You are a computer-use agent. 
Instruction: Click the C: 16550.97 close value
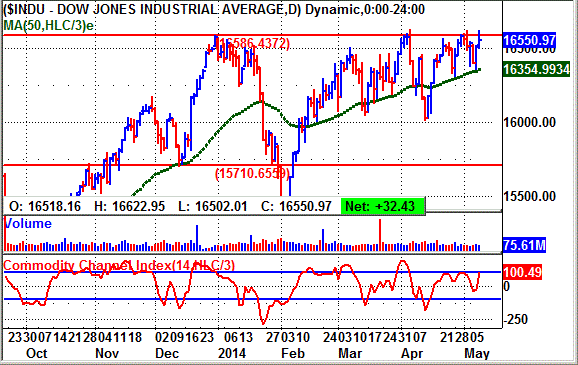[x=296, y=206]
